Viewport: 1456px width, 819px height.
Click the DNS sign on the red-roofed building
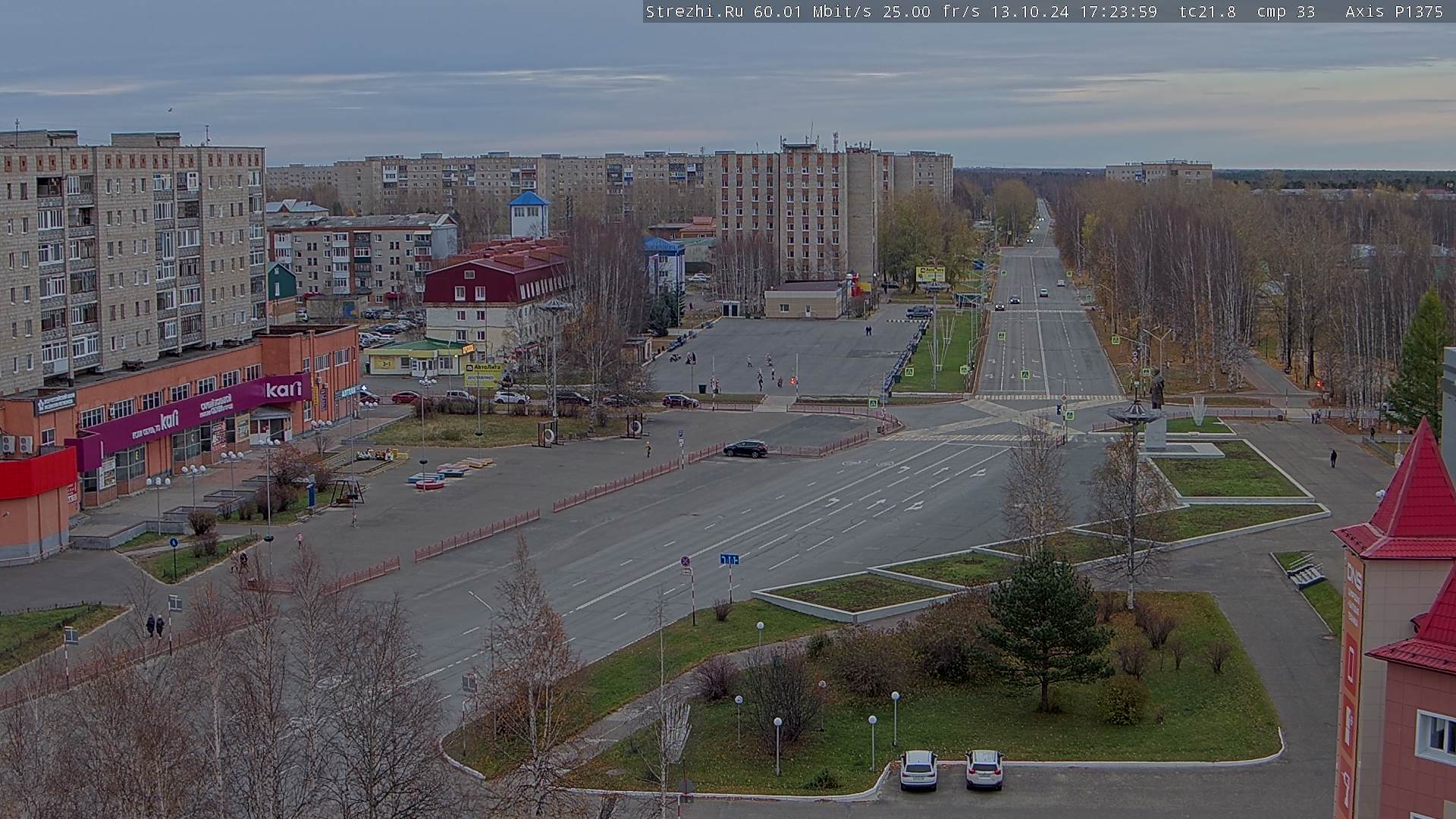tap(1354, 577)
